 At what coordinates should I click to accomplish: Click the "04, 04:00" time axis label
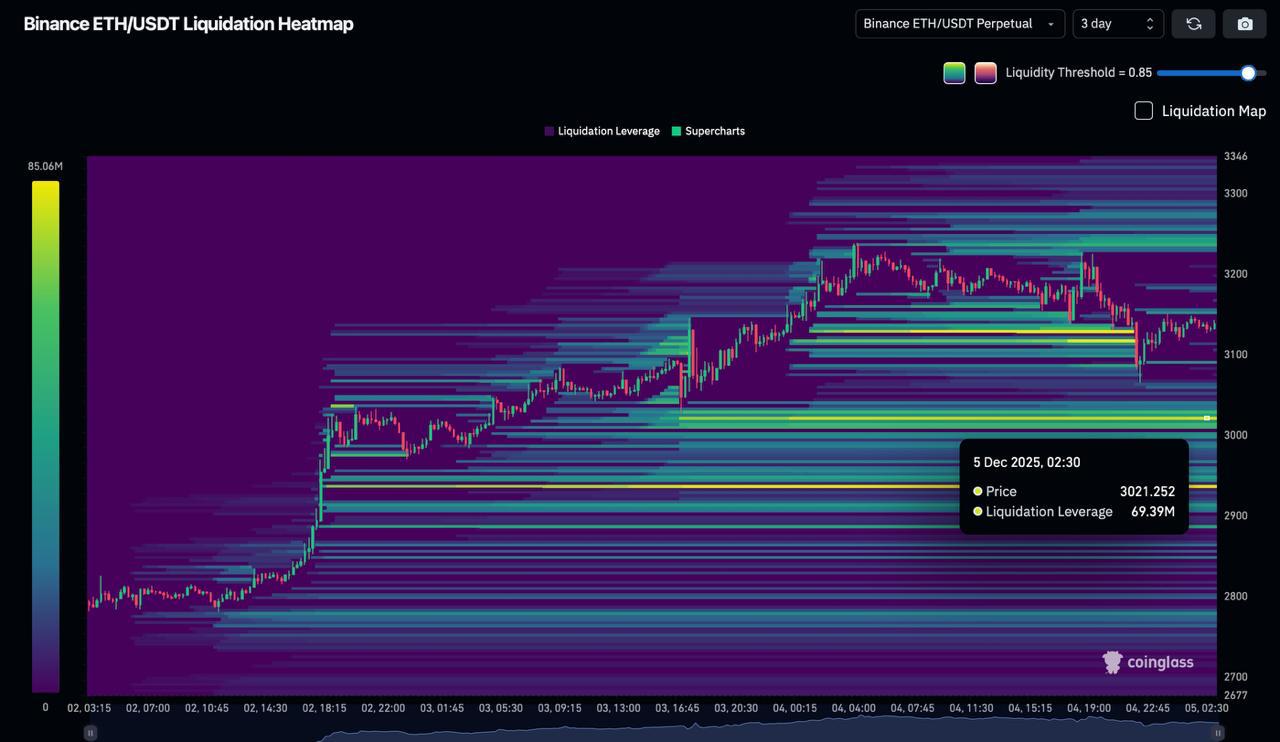point(854,708)
